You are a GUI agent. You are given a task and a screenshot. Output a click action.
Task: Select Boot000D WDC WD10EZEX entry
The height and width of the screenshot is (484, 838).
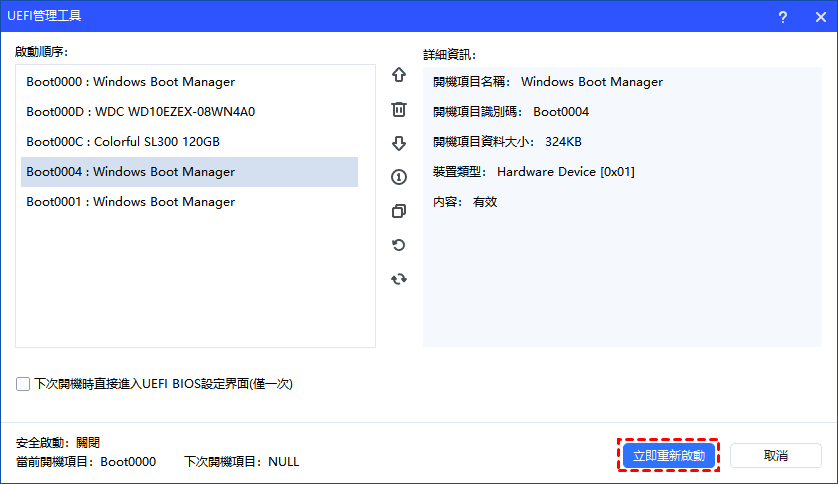(140, 112)
